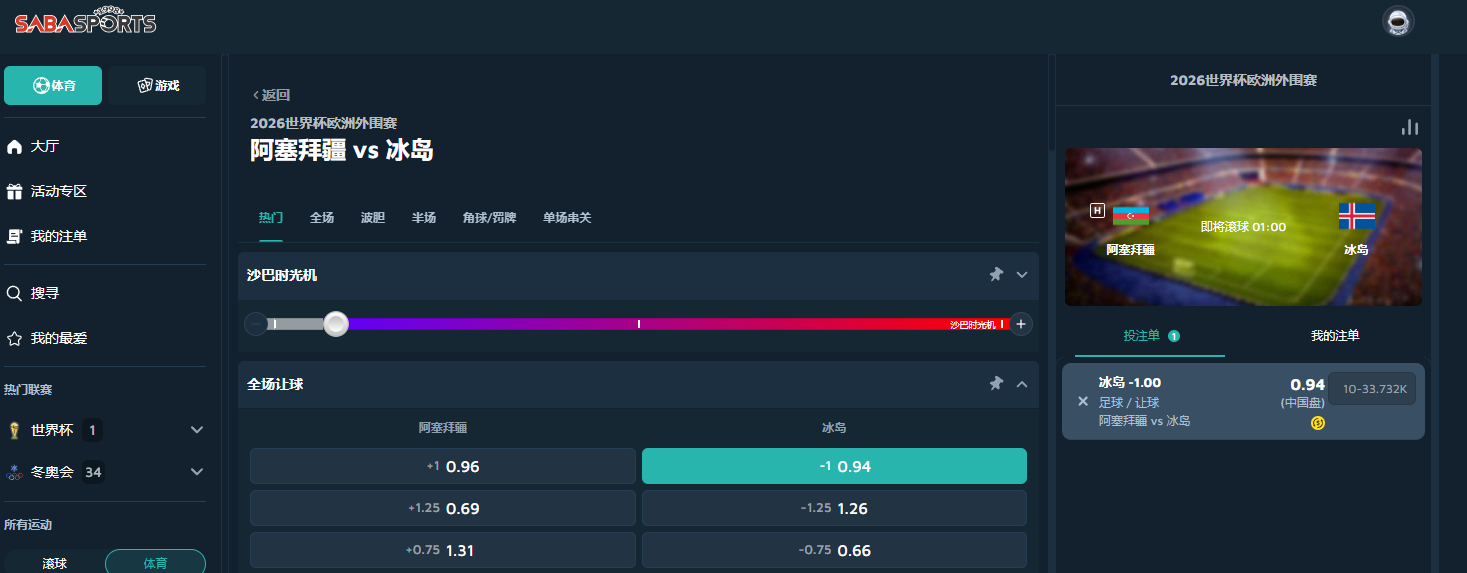Switch to the 波胆 tab

373,217
